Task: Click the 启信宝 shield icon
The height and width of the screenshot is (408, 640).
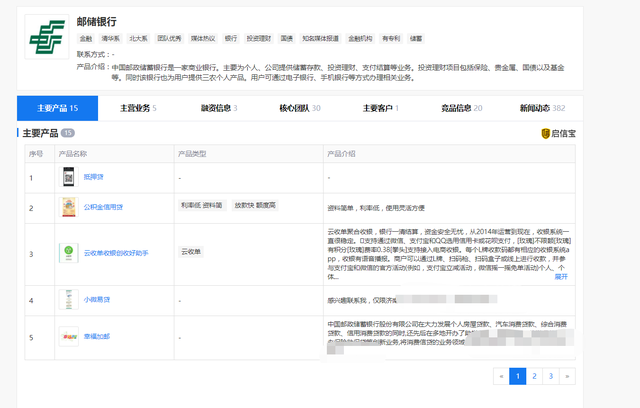Action: [x=545, y=133]
